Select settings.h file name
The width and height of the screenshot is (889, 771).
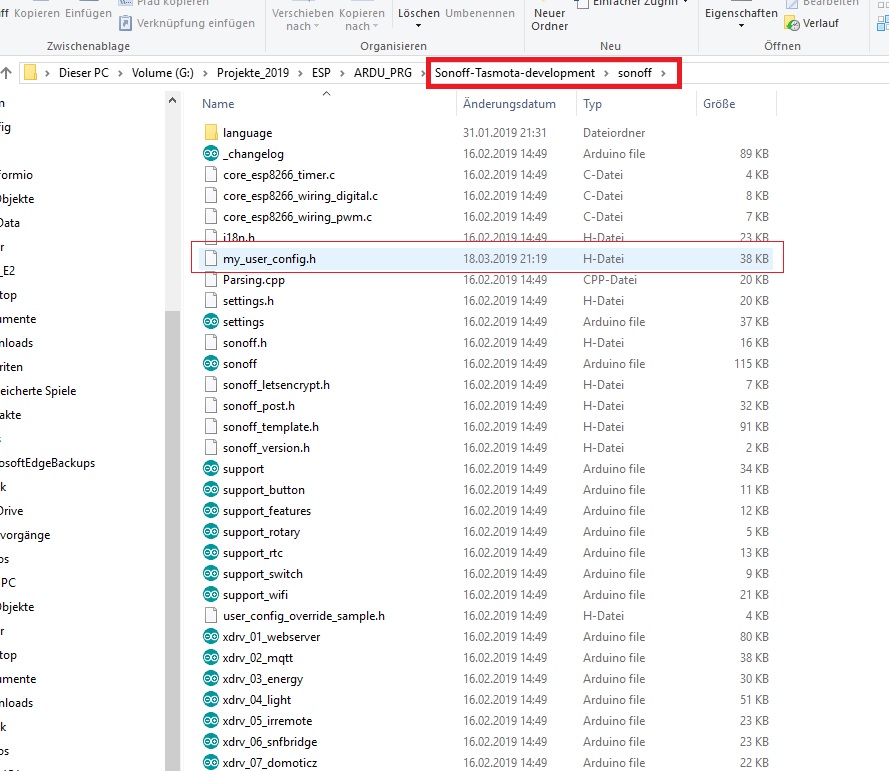(248, 300)
